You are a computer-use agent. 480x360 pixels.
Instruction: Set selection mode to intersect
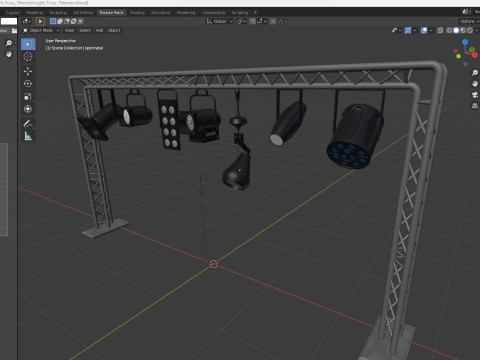pyautogui.click(x=80, y=21)
